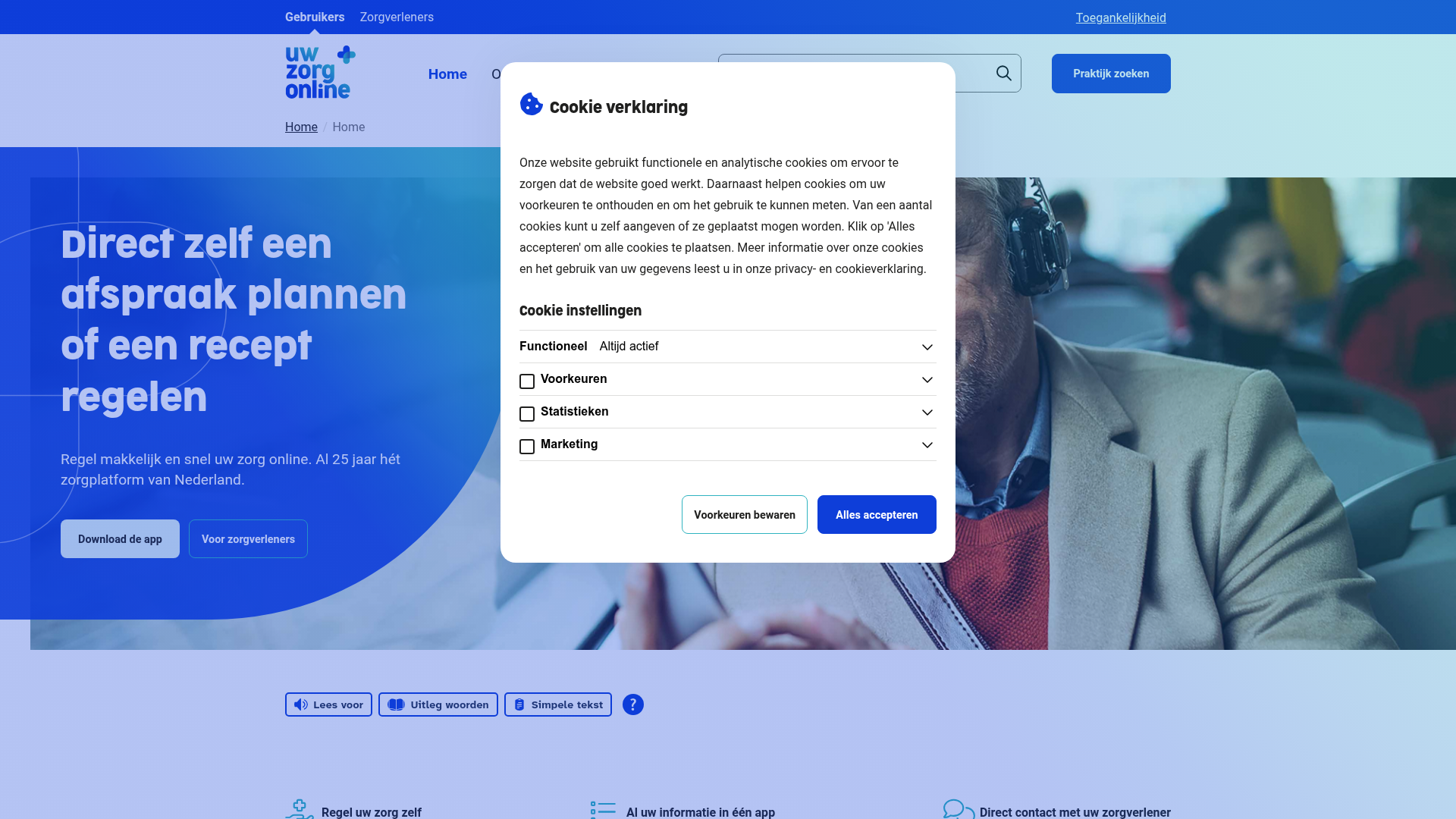Click the Regel uw zorg zelf text

[x=372, y=812]
